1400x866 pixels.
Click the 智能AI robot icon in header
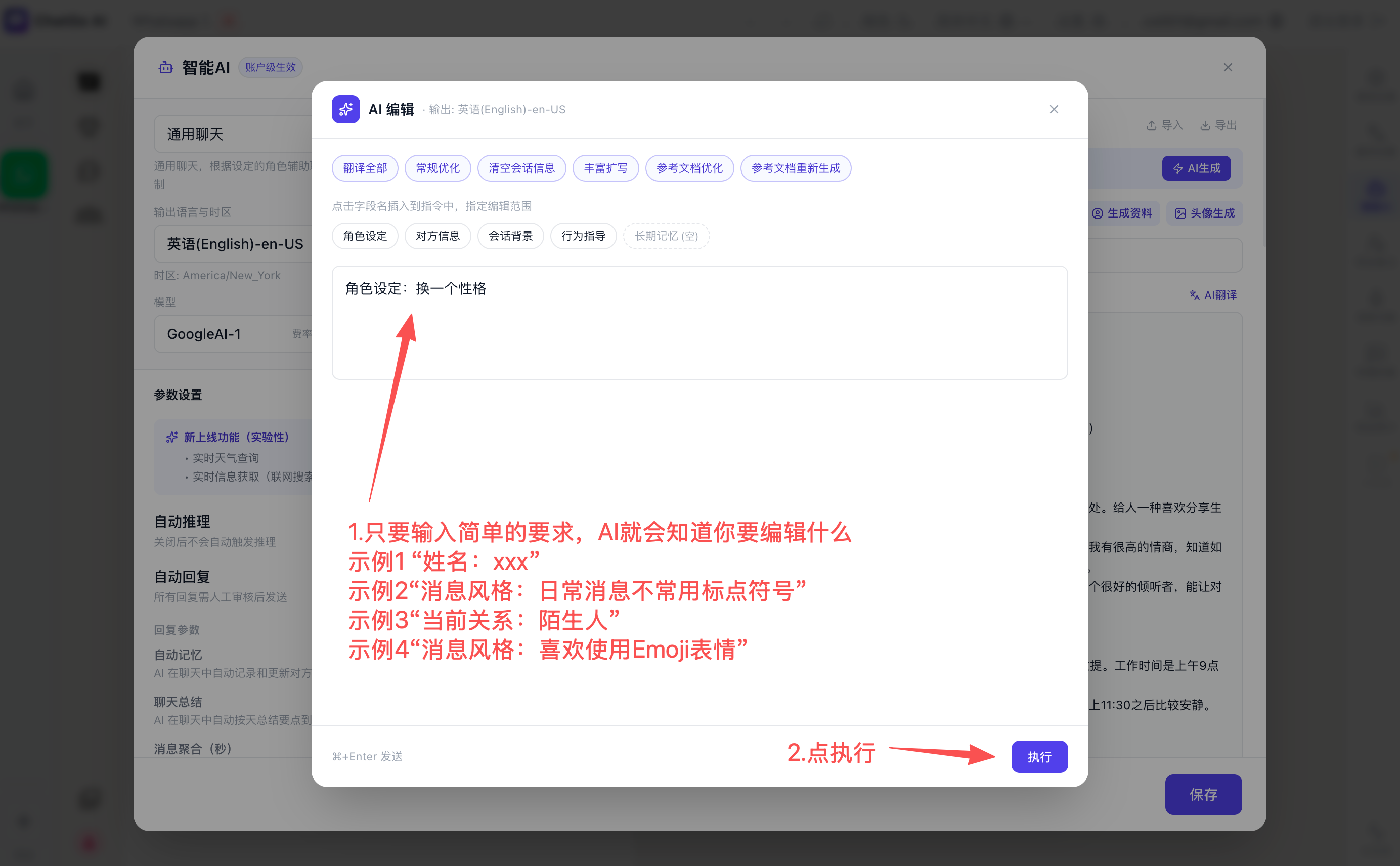pos(165,67)
